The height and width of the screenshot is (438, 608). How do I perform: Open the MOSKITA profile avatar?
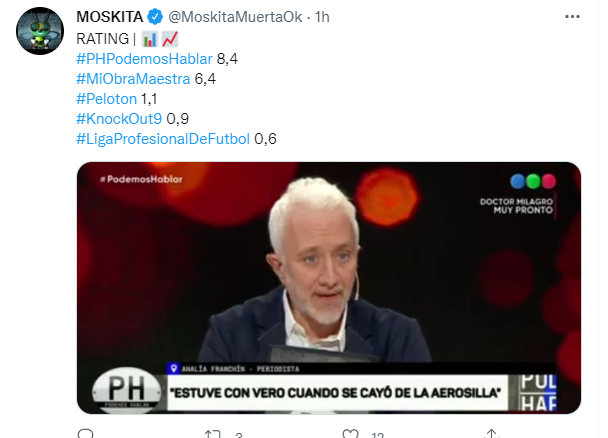click(x=40, y=31)
